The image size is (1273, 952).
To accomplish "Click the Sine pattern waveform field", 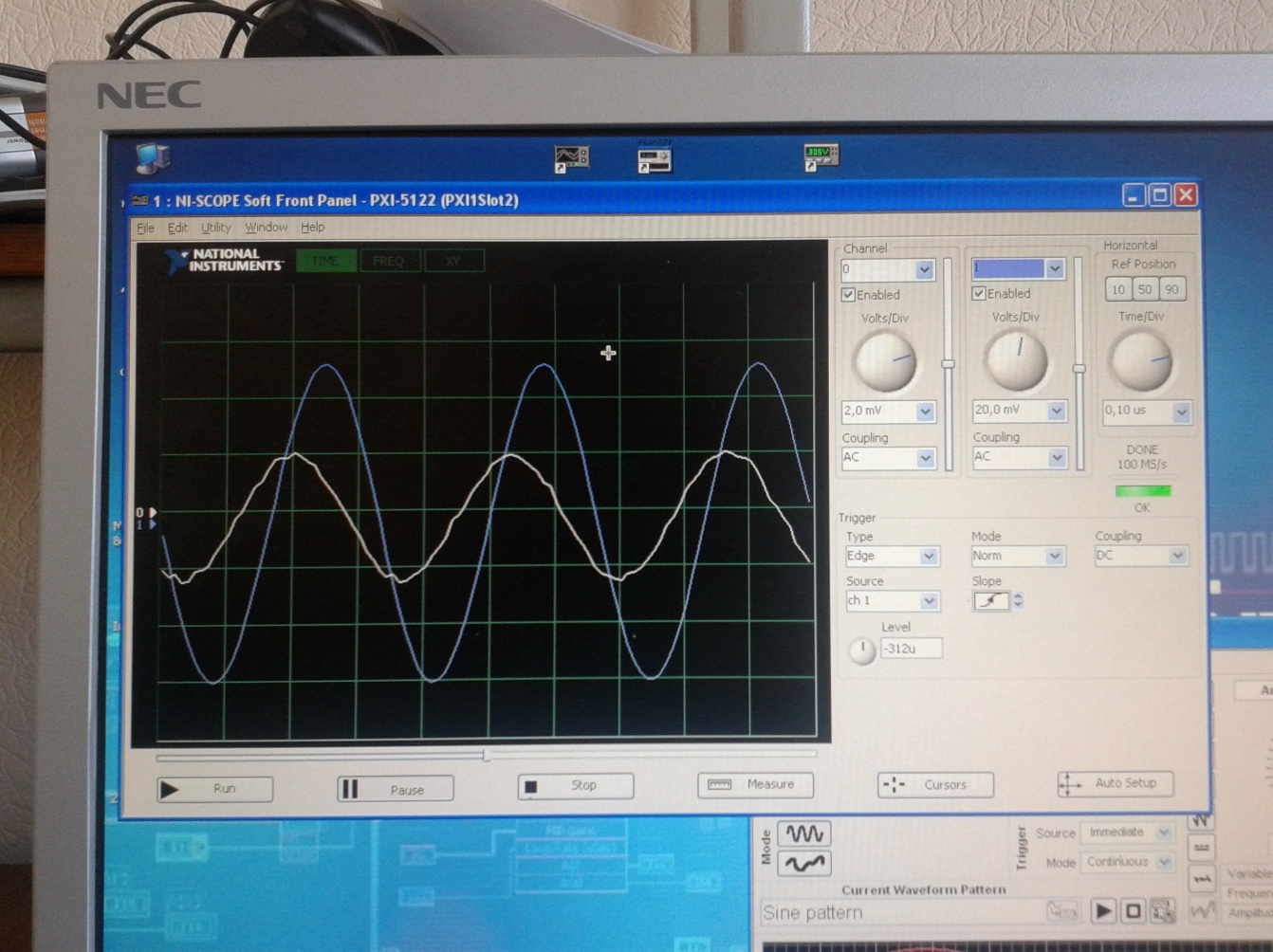I will [x=921, y=912].
